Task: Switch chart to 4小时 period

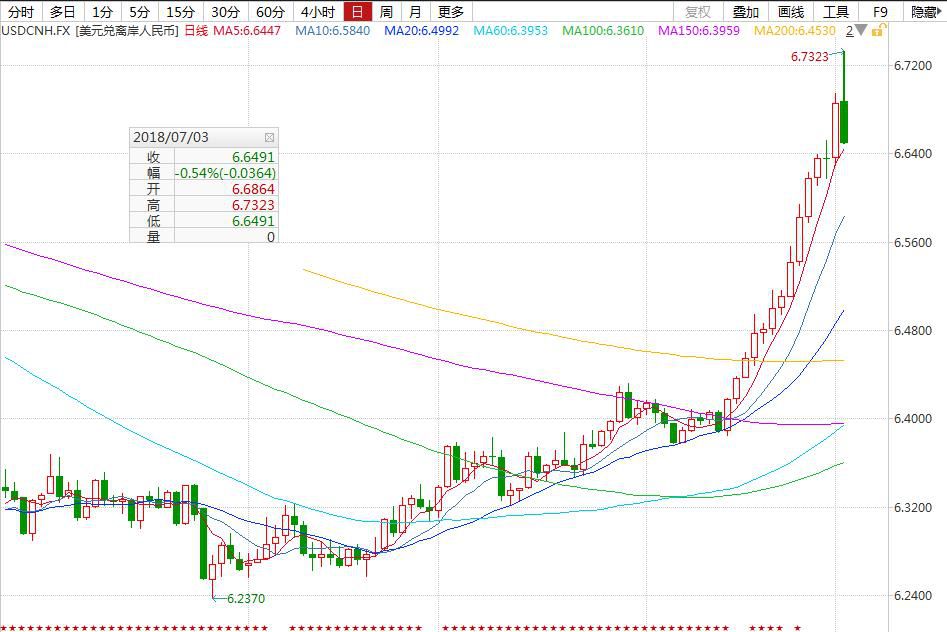Action: coord(317,12)
